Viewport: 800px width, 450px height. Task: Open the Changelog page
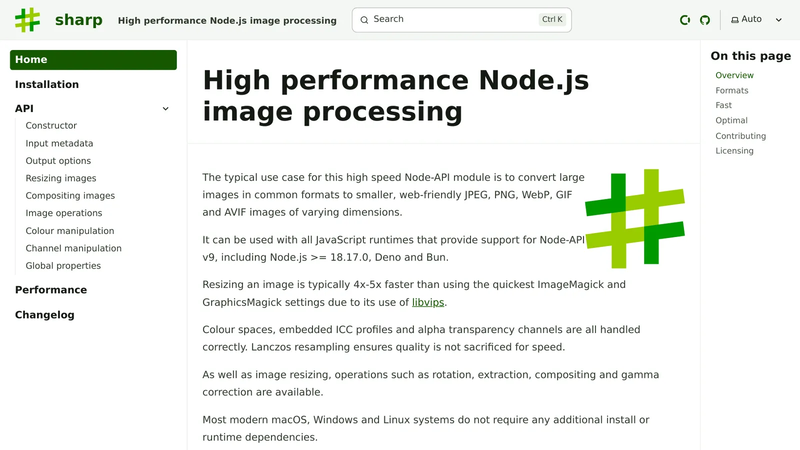pos(44,315)
